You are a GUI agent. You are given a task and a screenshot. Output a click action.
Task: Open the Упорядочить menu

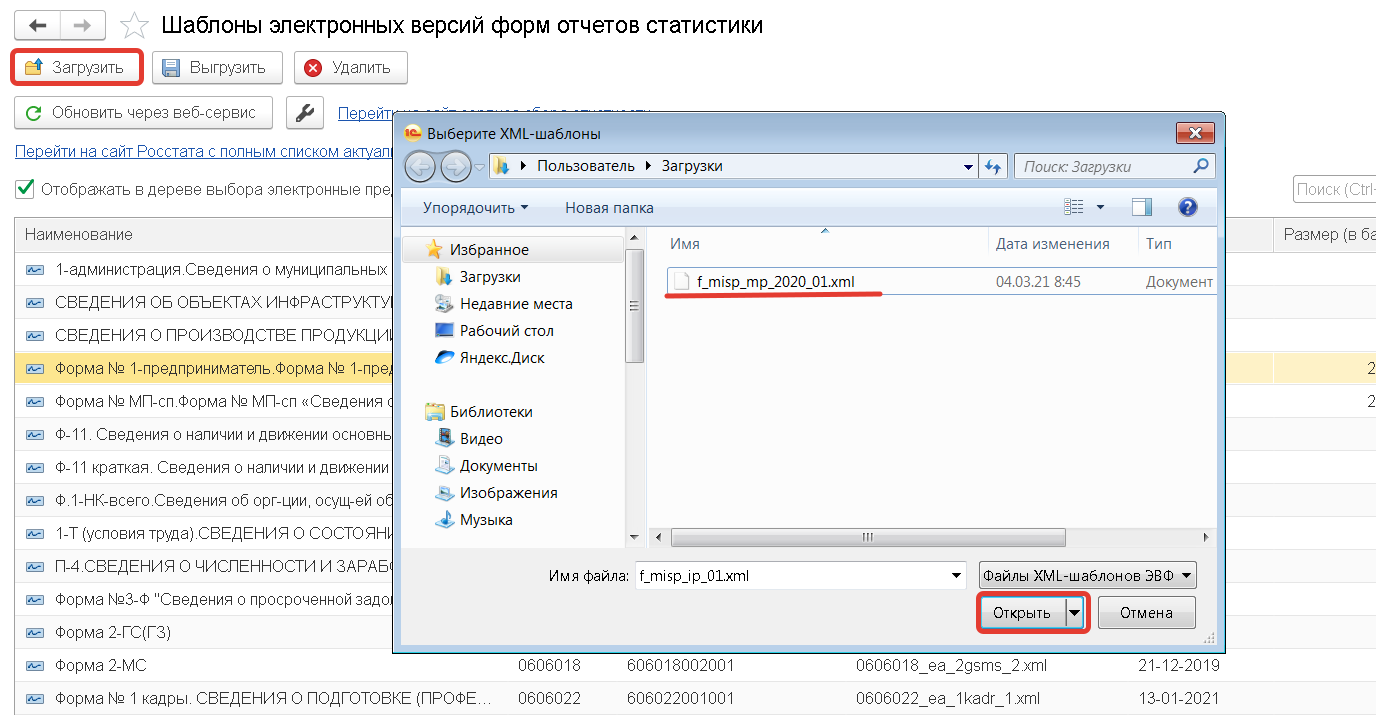coord(475,208)
